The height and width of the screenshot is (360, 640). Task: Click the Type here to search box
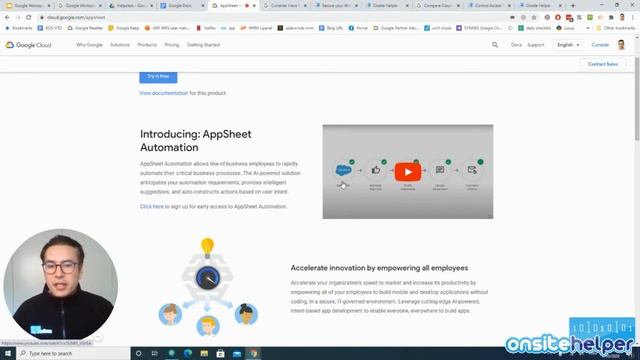(x=73, y=353)
